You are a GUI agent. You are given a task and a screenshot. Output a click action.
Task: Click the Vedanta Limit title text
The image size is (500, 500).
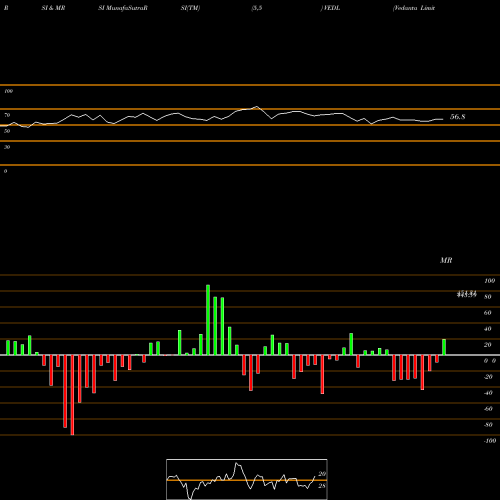(x=414, y=8)
